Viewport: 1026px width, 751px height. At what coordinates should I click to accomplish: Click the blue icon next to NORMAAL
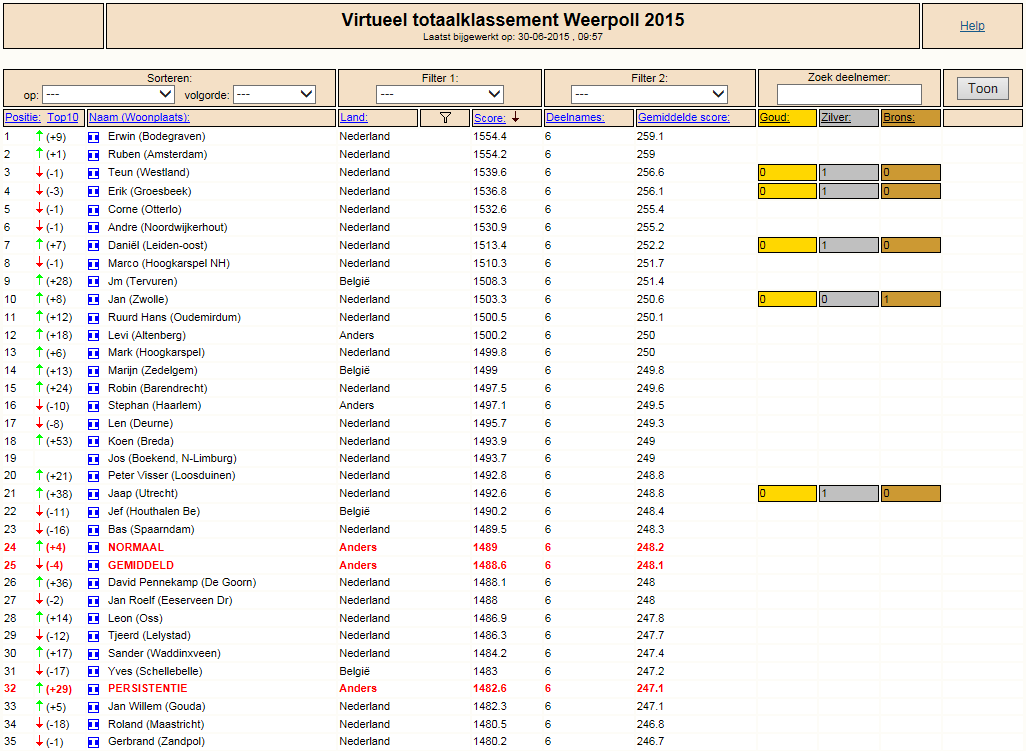click(x=94, y=548)
